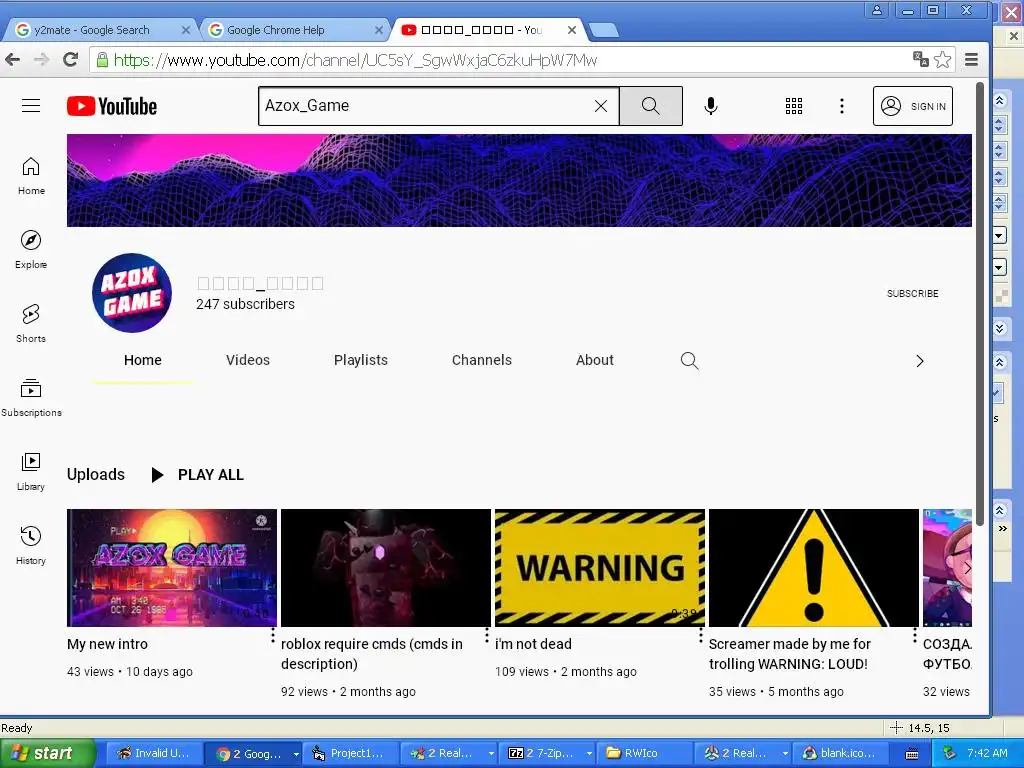Run the search with the magnifier button
Viewport: 1024px width, 768px height.
[650, 106]
